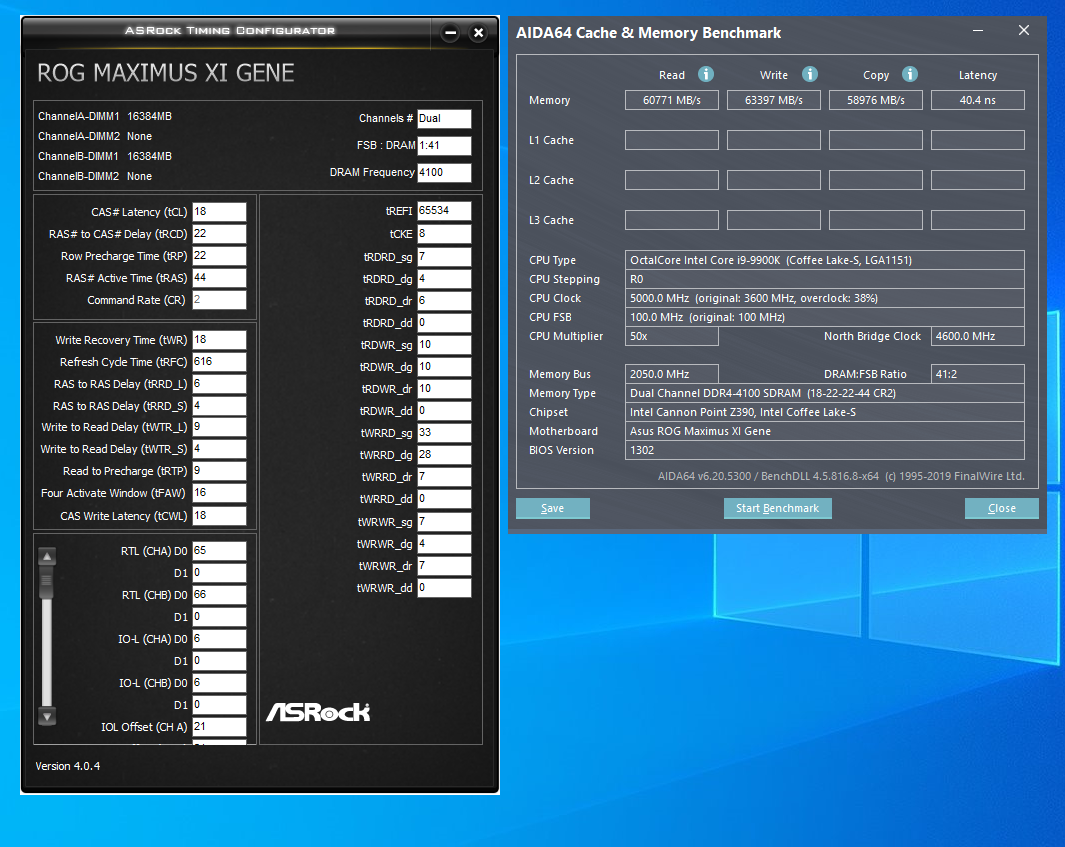Click the tWRWR_sg value field

click(x=444, y=522)
